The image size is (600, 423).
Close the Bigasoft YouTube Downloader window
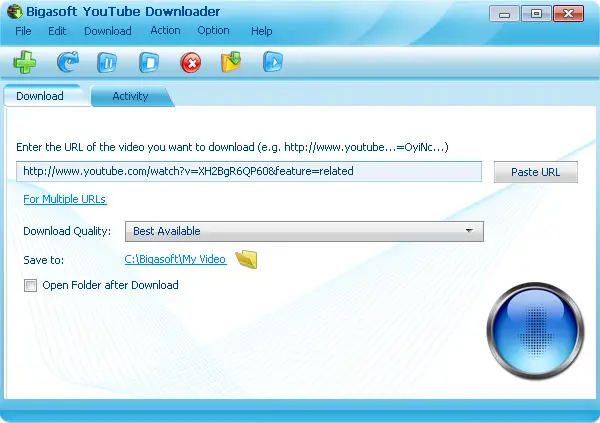pyautogui.click(x=569, y=14)
